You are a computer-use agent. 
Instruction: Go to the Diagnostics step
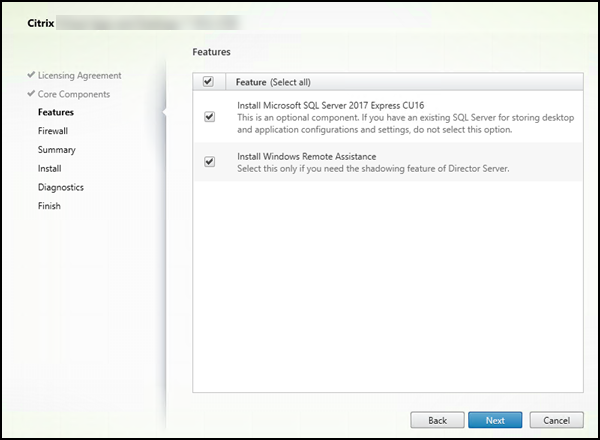pyautogui.click(x=60, y=187)
